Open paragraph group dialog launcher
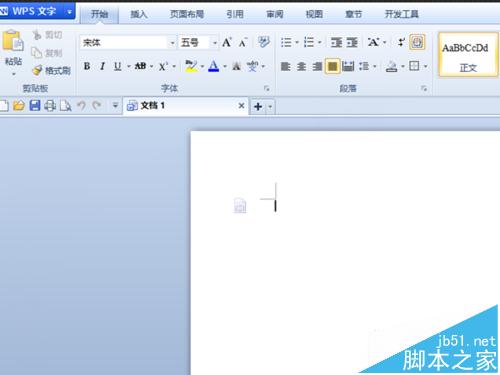The width and height of the screenshot is (500, 375). point(424,88)
